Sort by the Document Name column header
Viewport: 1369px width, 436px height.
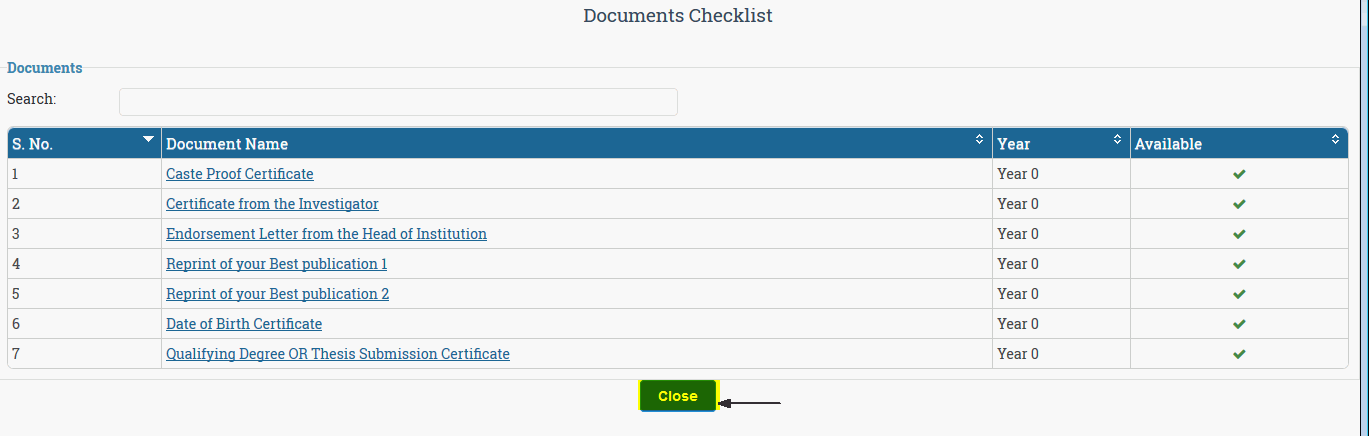(577, 144)
